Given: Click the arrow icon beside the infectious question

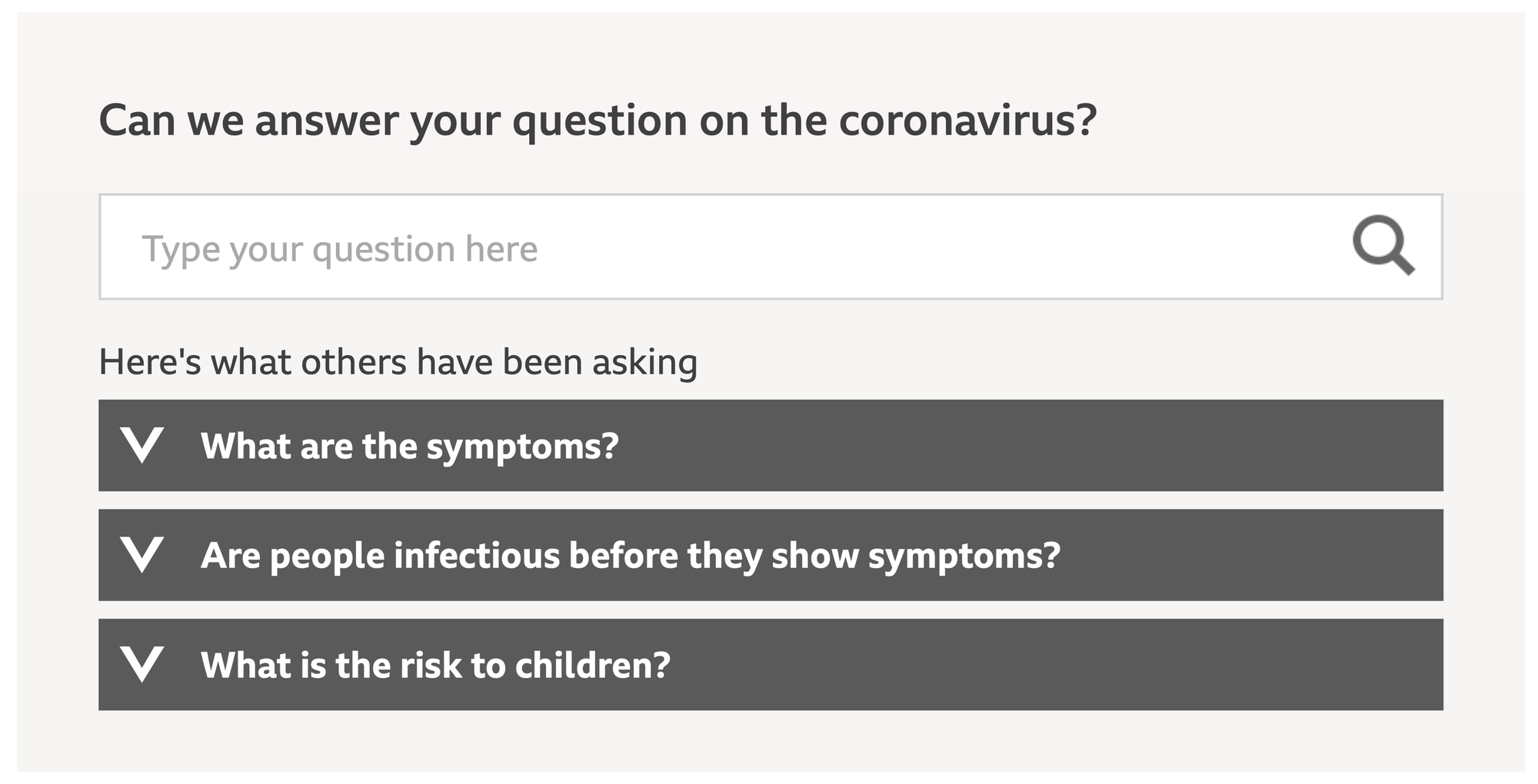Looking at the screenshot, I should click(x=142, y=554).
